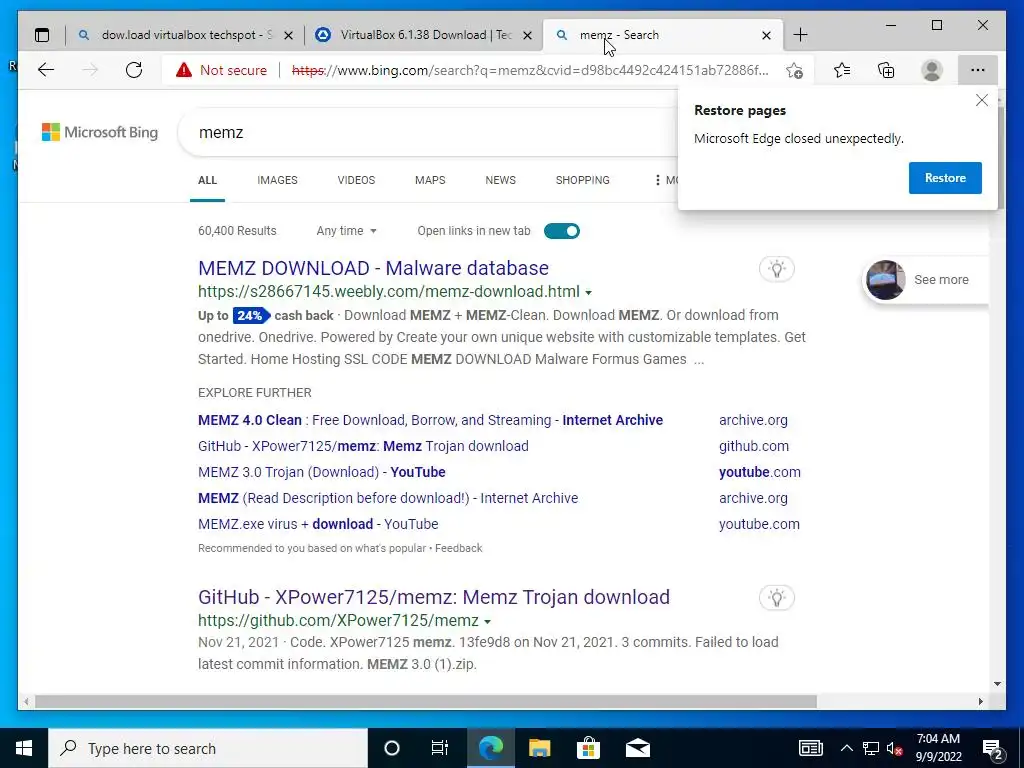Image resolution: width=1024 pixels, height=768 pixels.
Task: Click the horizontal scrollbar thumb
Action: coord(426,701)
